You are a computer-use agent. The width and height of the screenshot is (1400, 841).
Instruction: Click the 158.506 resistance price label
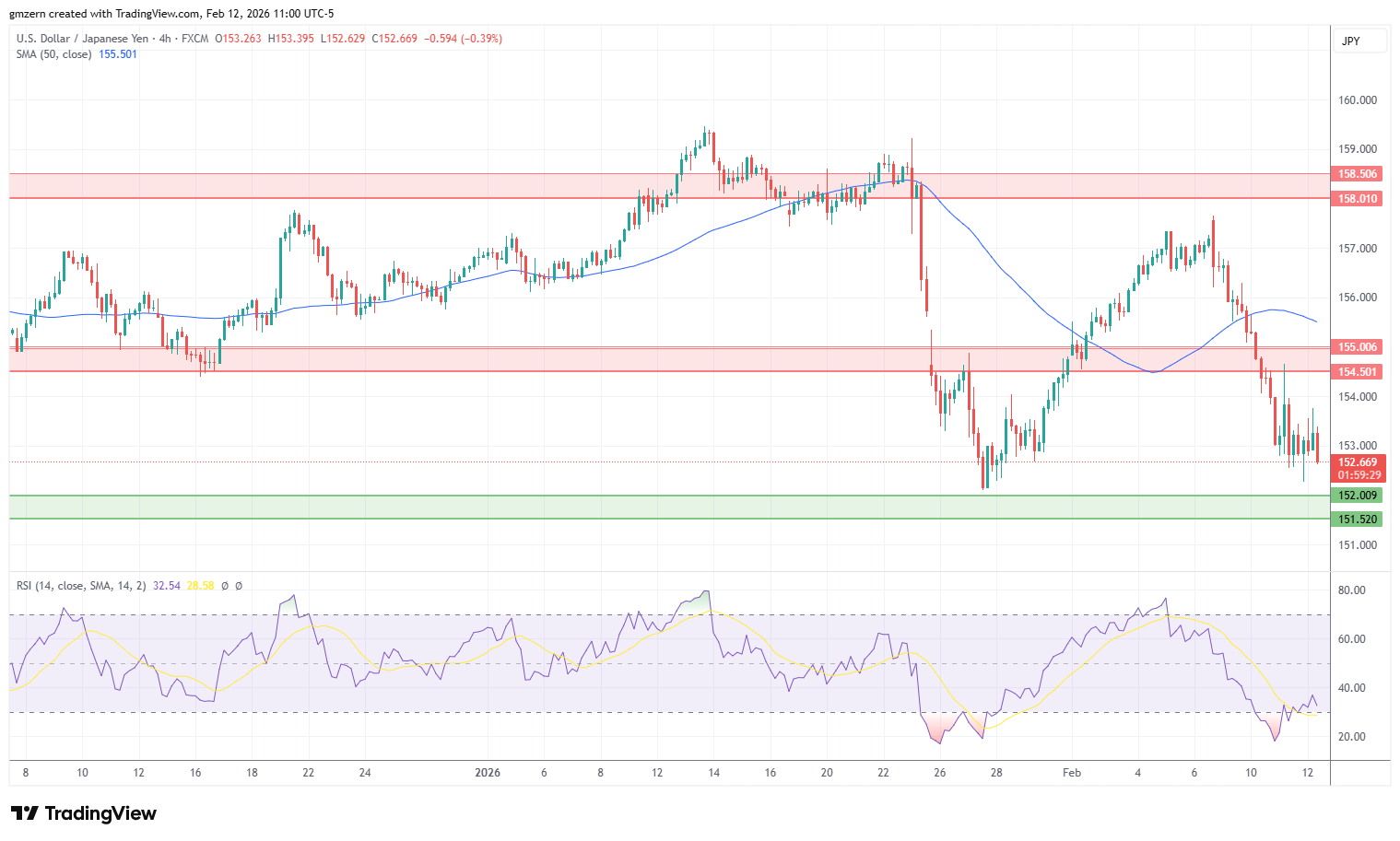point(1358,174)
